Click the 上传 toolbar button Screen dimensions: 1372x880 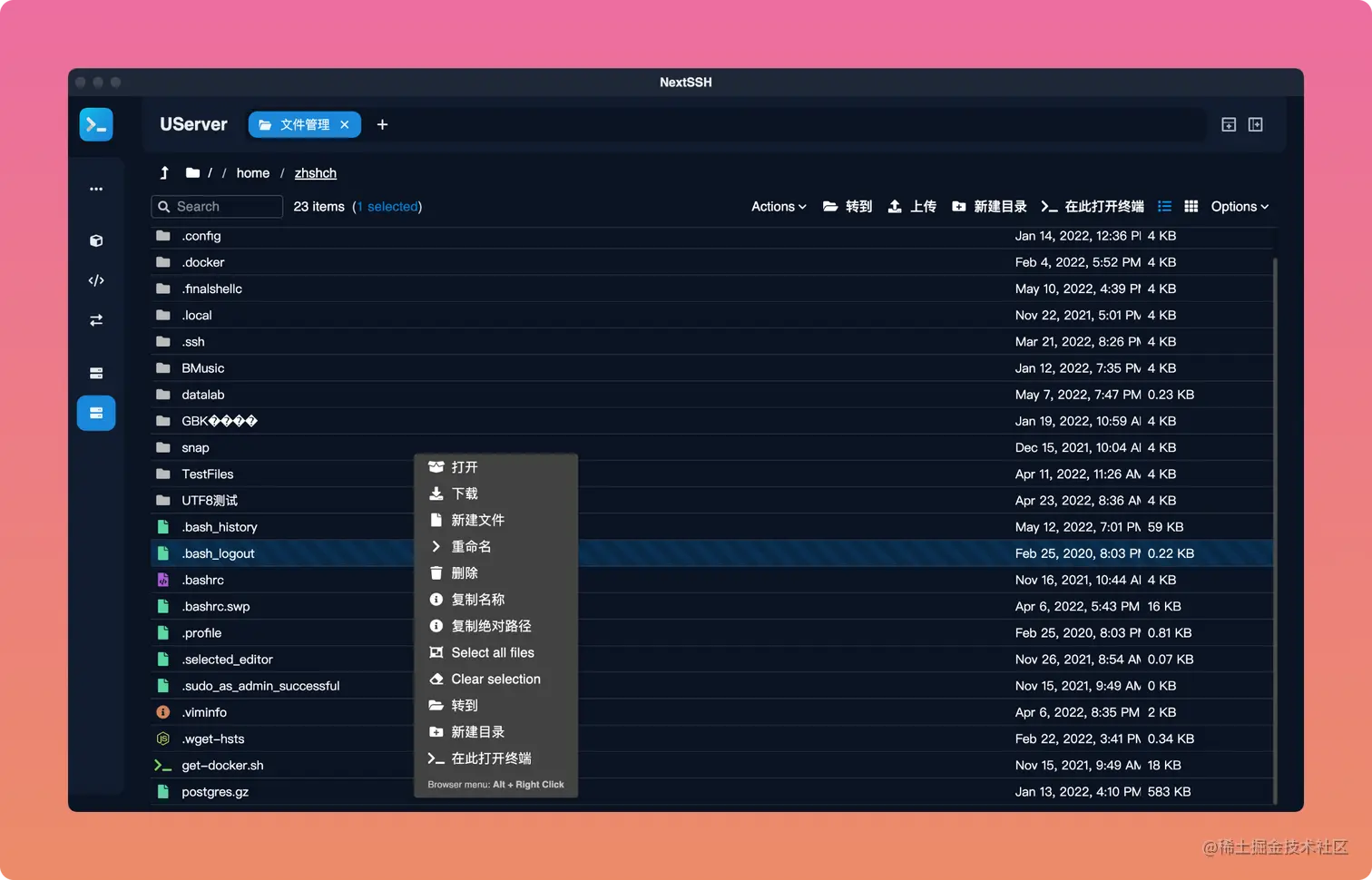point(912,206)
